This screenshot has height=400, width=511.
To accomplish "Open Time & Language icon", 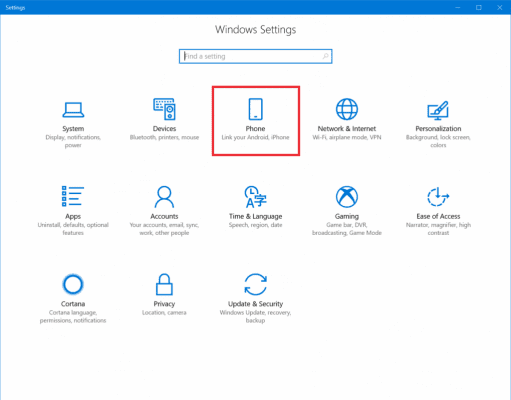I will click(x=255, y=197).
